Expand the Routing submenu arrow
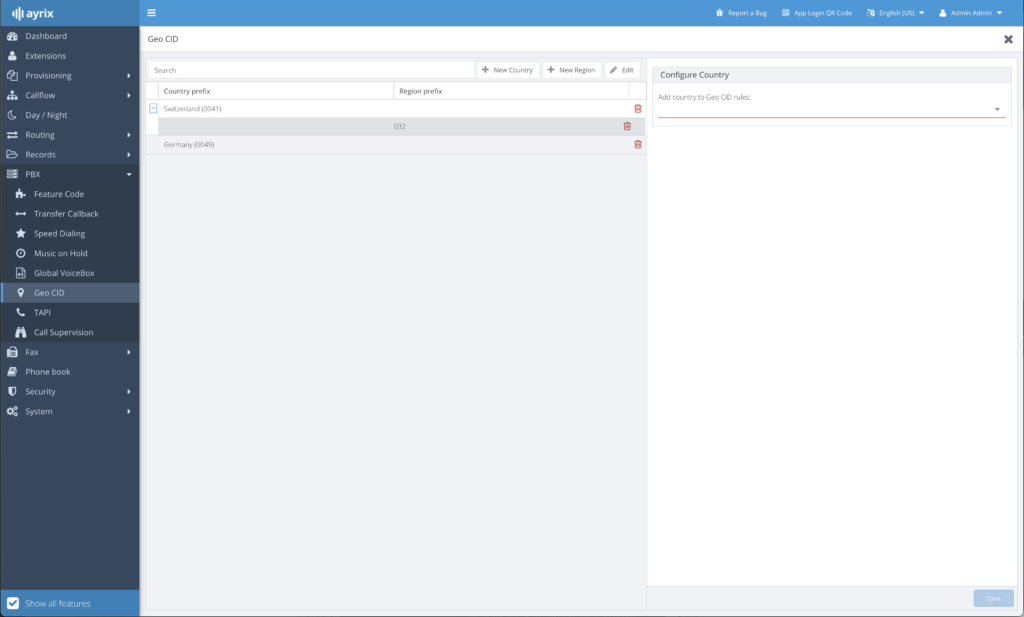 point(129,135)
